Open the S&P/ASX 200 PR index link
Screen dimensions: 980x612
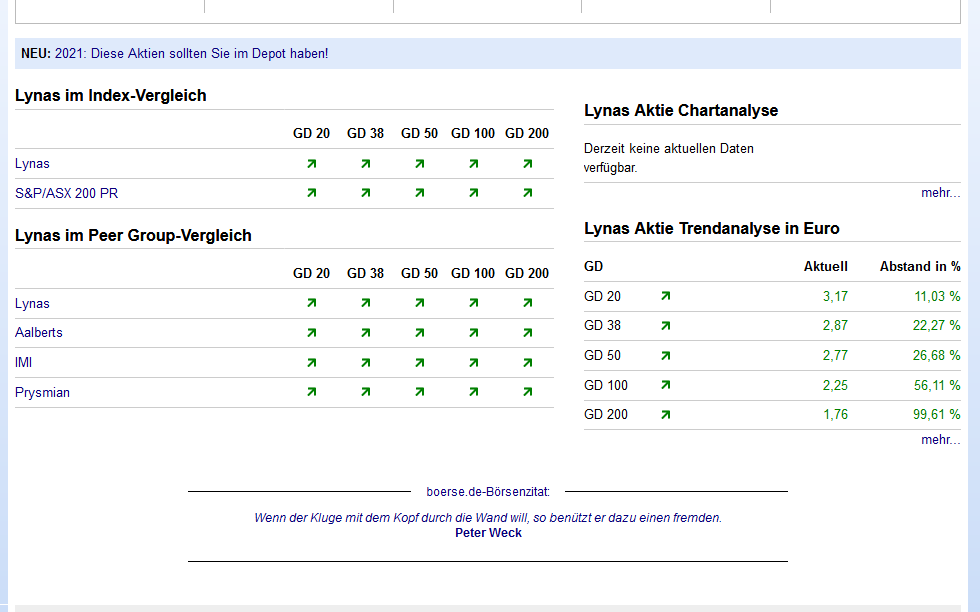(66, 193)
